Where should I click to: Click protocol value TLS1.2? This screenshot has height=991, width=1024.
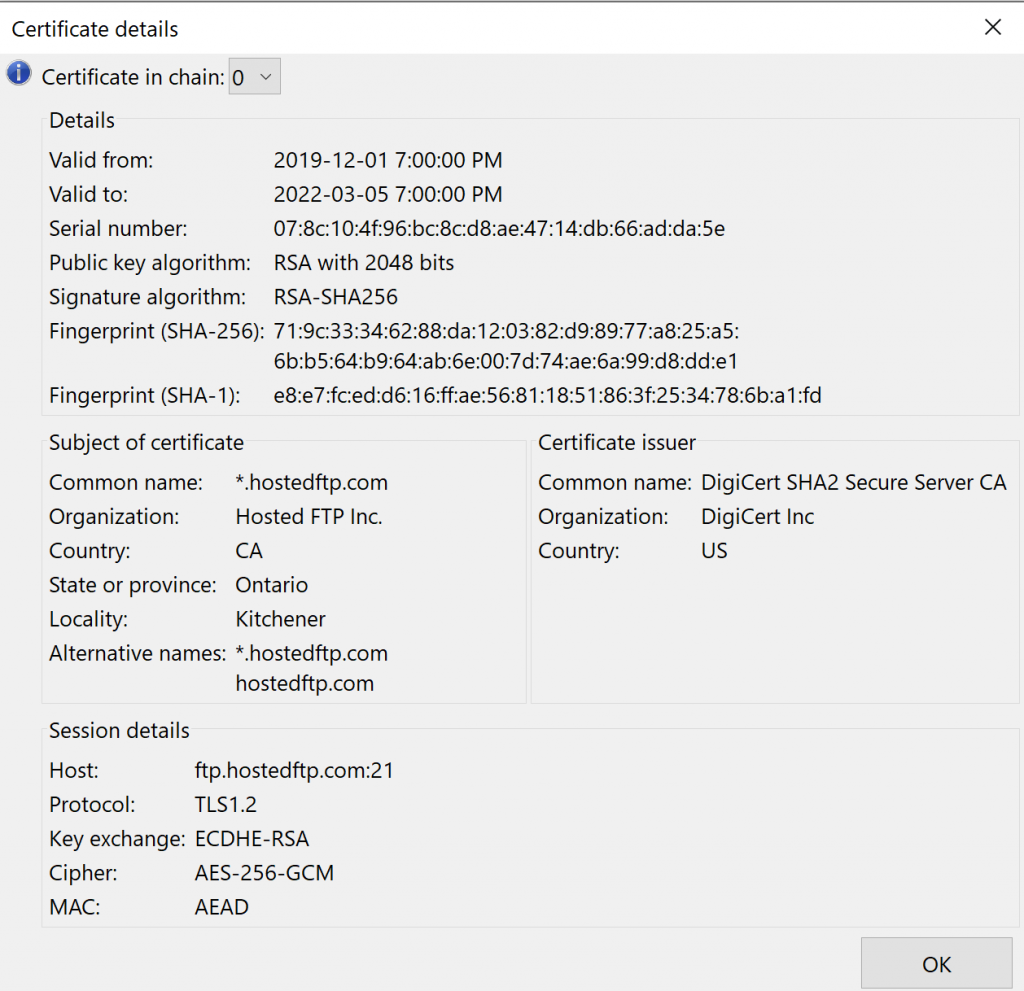(226, 805)
